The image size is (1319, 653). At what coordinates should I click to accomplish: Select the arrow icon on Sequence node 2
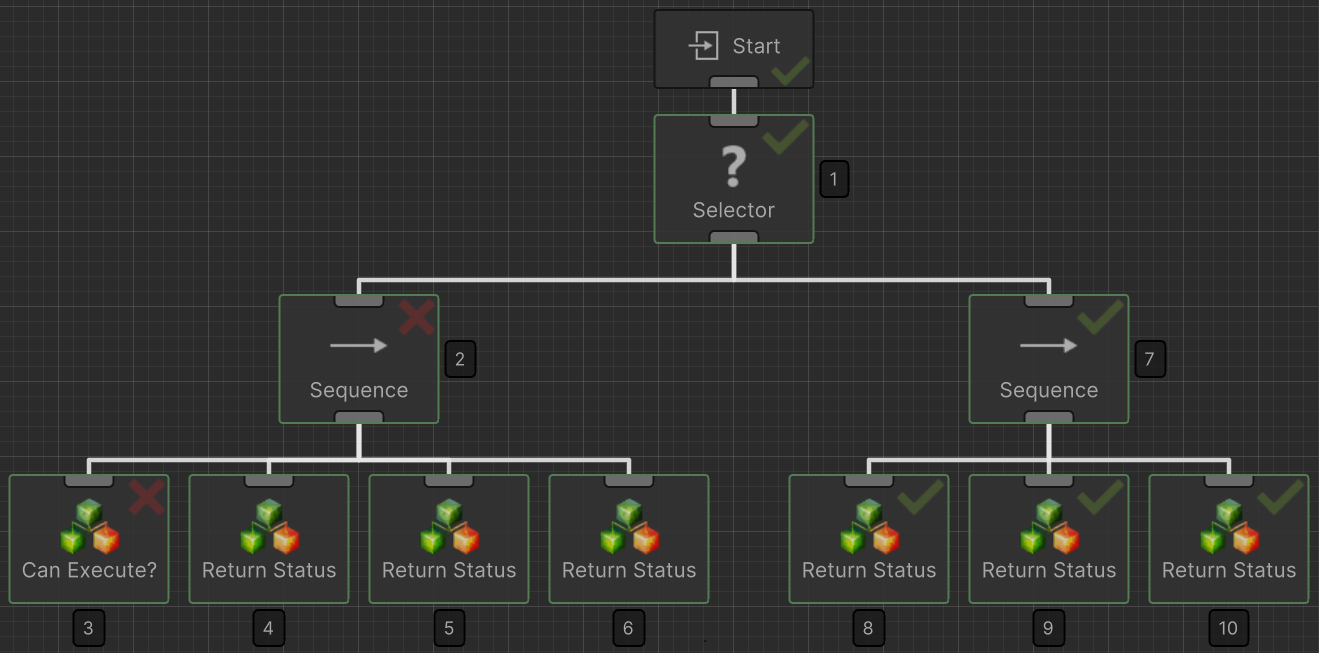click(358, 345)
